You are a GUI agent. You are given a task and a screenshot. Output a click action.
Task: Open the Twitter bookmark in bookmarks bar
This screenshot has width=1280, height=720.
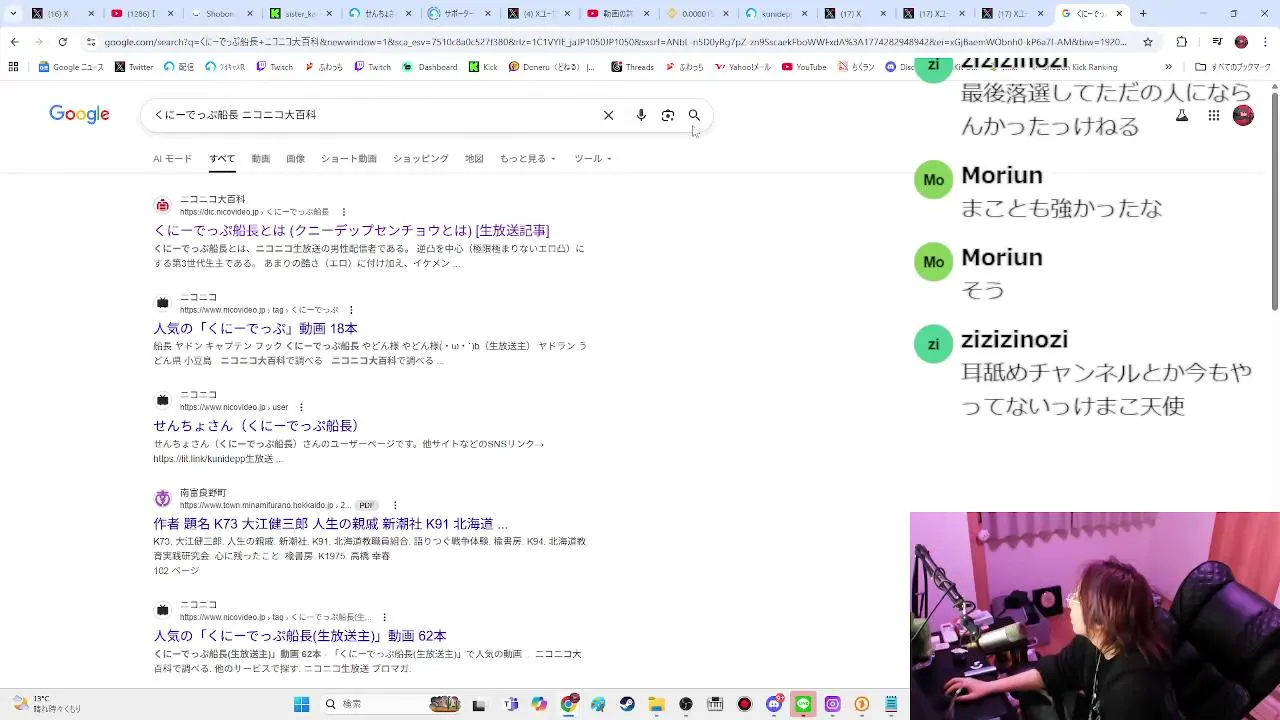pos(134,67)
